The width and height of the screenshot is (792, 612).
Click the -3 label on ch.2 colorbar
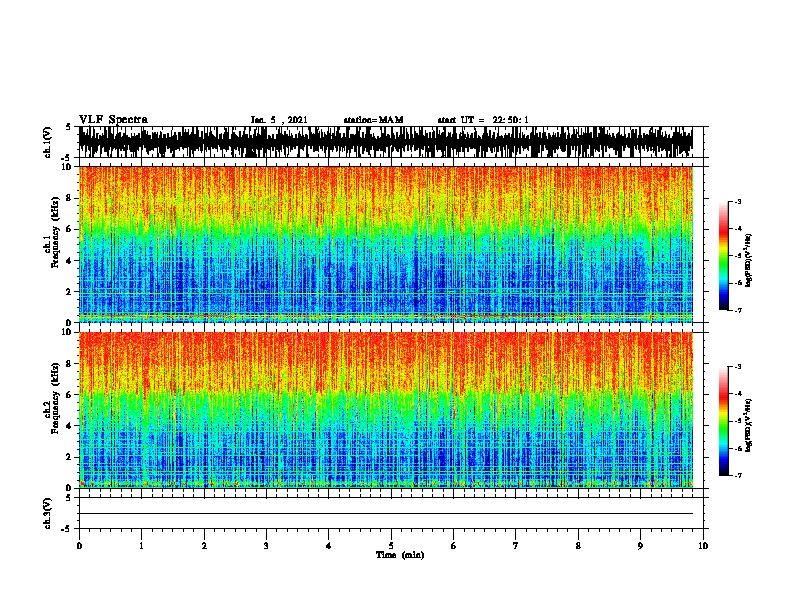click(x=738, y=367)
